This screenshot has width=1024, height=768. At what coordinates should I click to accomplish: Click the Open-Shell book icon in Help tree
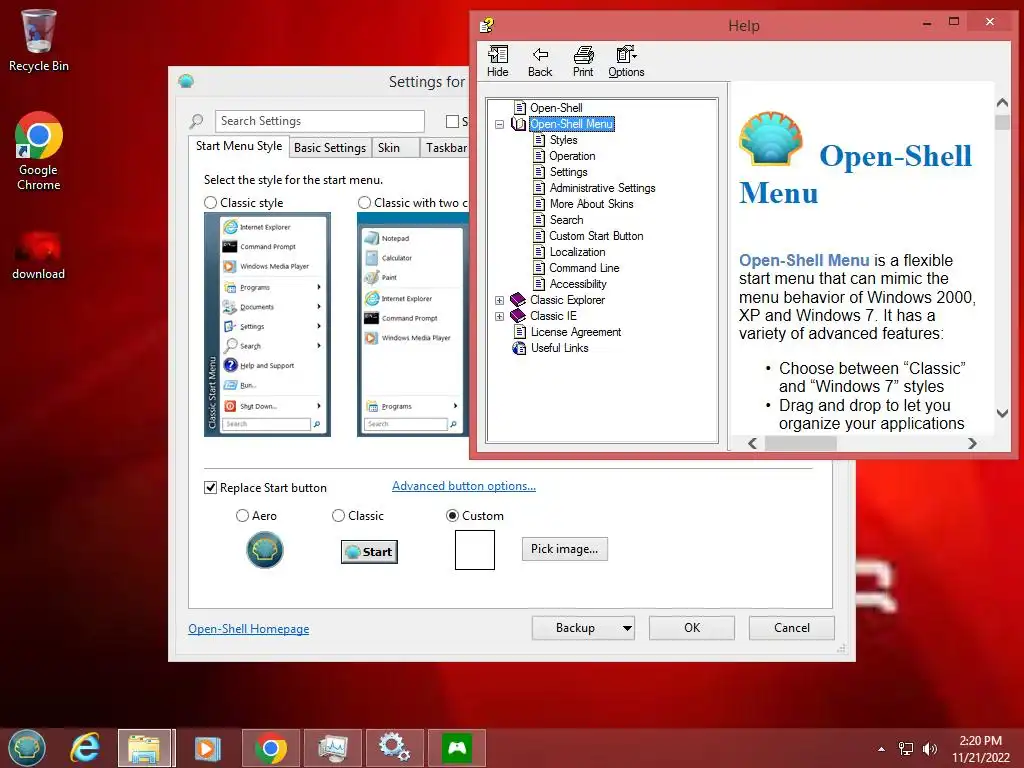[x=519, y=123]
